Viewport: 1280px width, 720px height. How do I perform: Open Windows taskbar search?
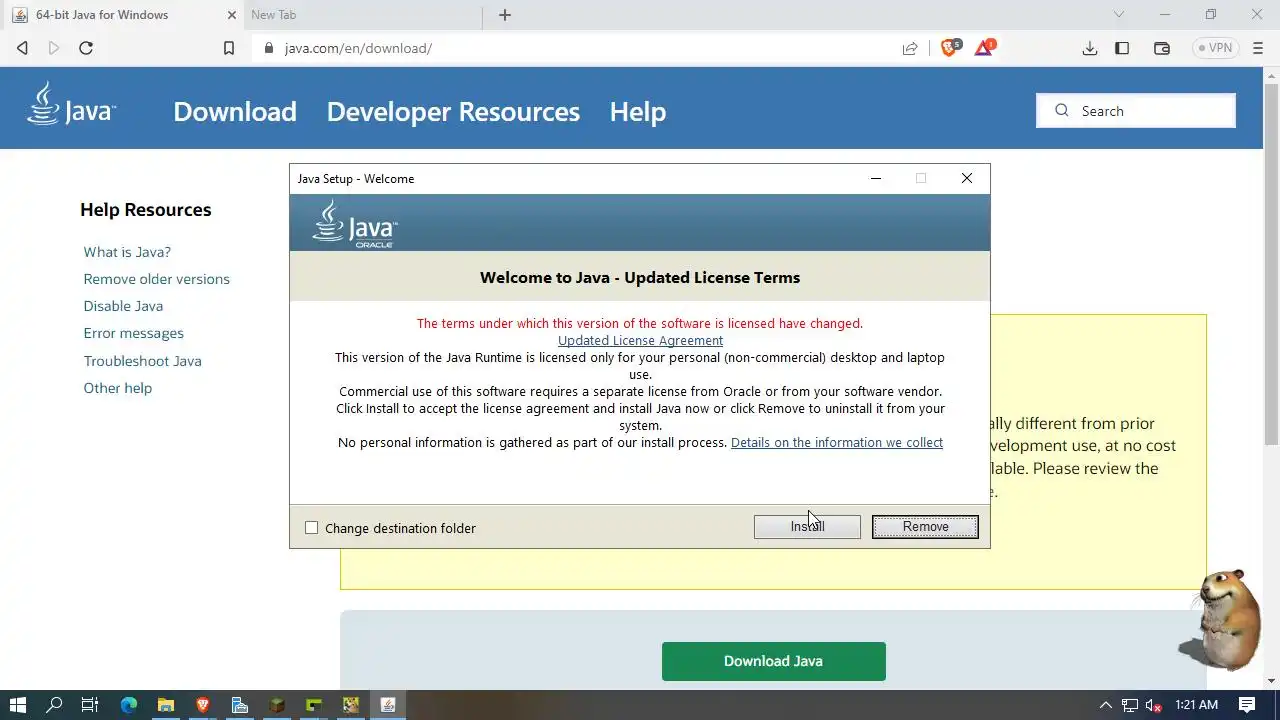54,705
